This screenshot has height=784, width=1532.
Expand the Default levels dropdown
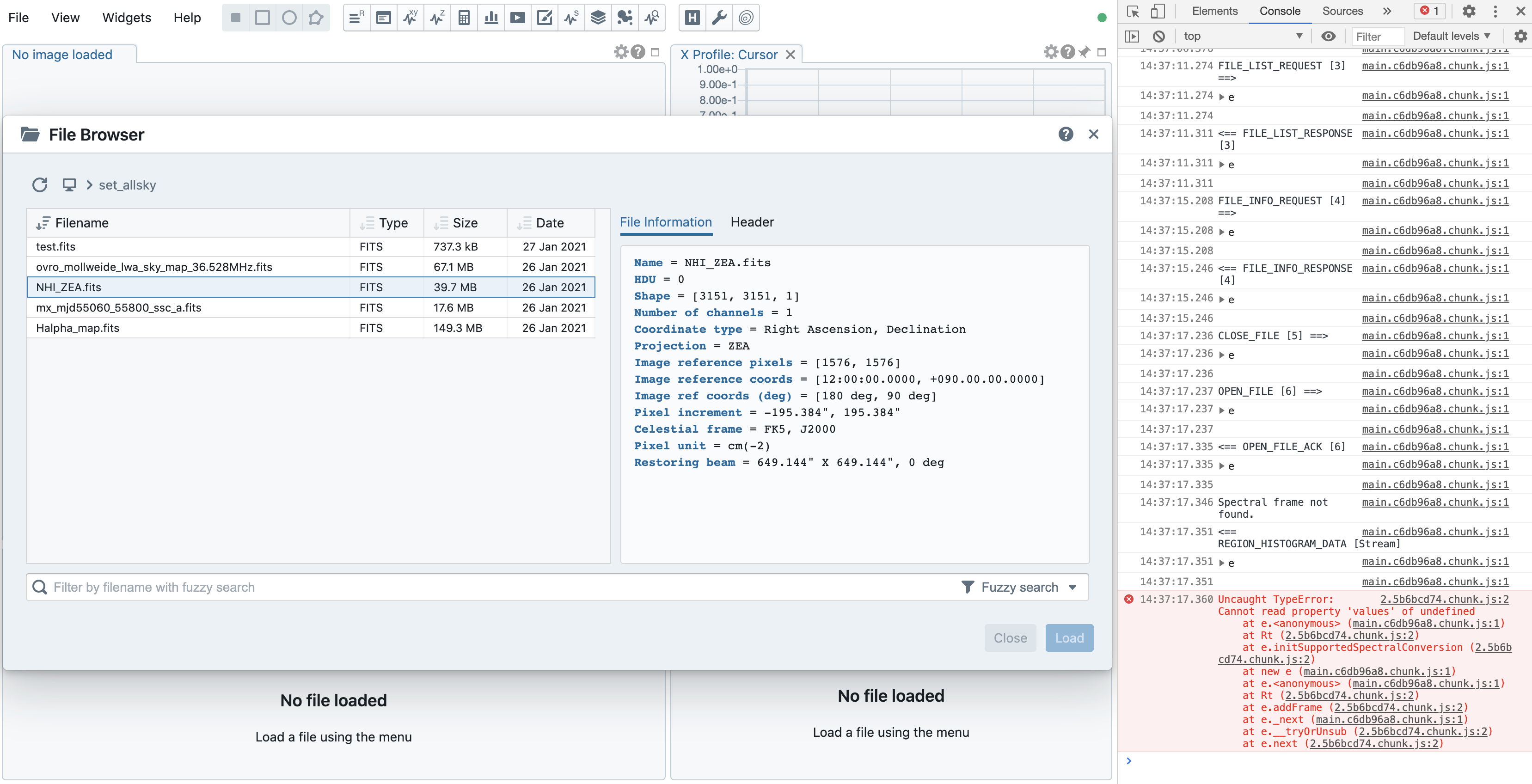click(x=1451, y=36)
